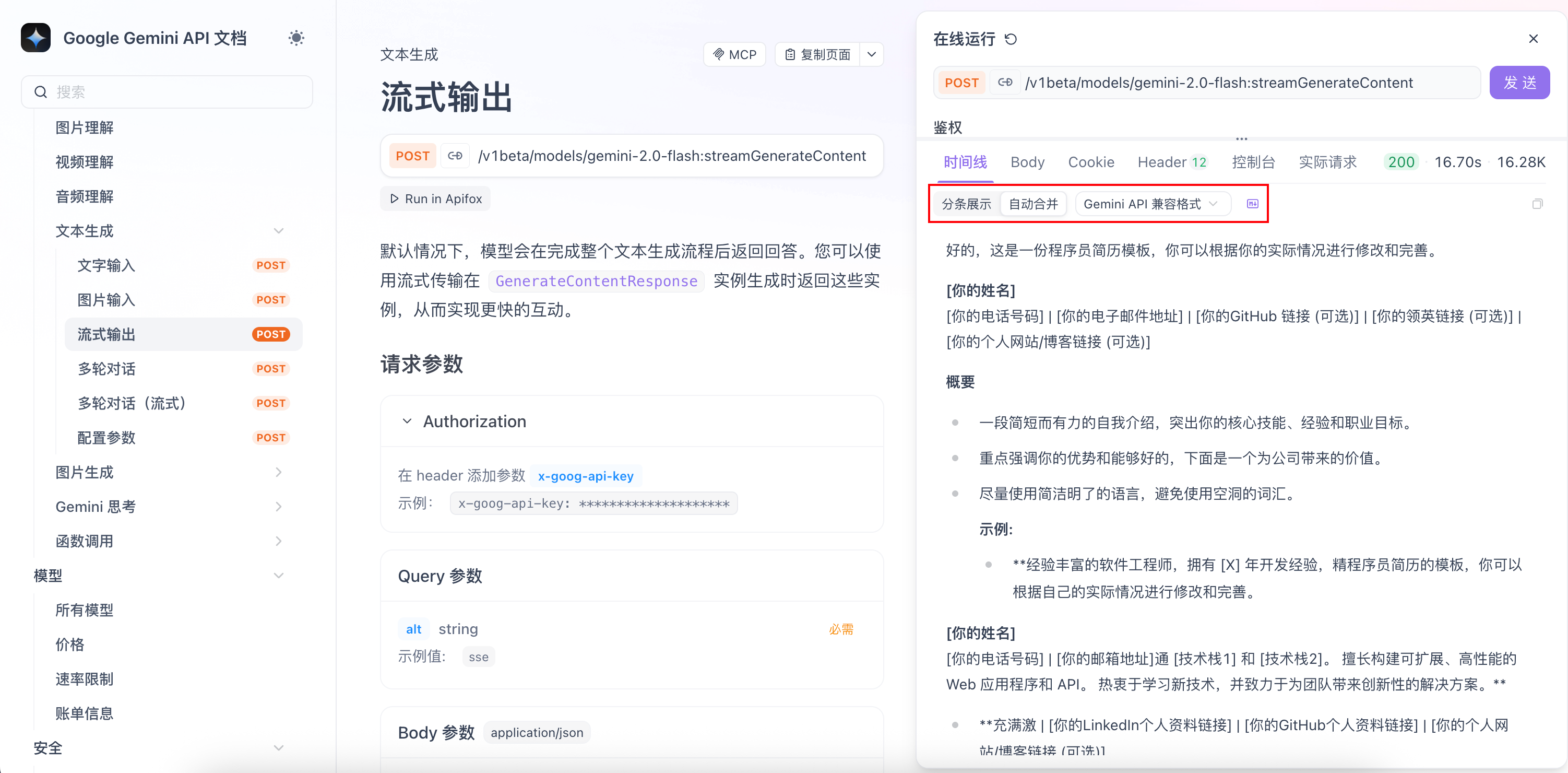
Task: Click the Run in Apifox button
Action: pos(435,198)
